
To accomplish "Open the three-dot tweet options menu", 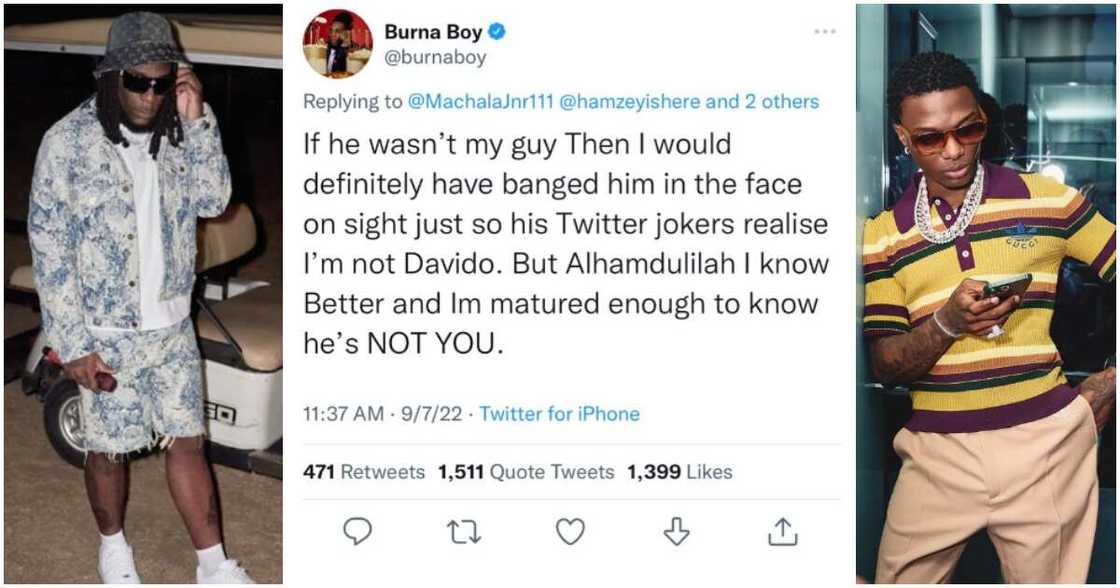I will 824,32.
